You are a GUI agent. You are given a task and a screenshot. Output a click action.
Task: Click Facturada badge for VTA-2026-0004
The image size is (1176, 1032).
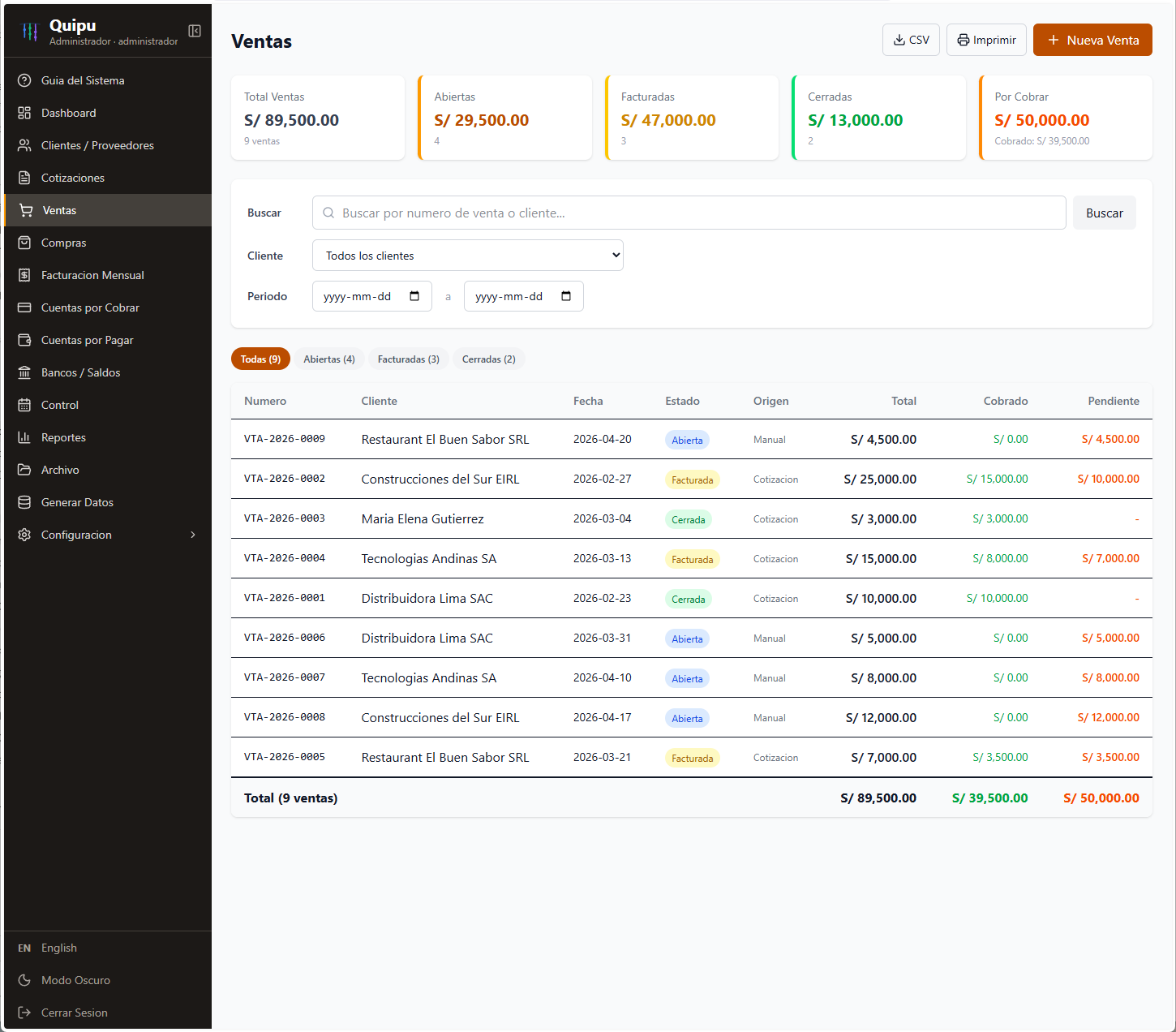coord(693,559)
